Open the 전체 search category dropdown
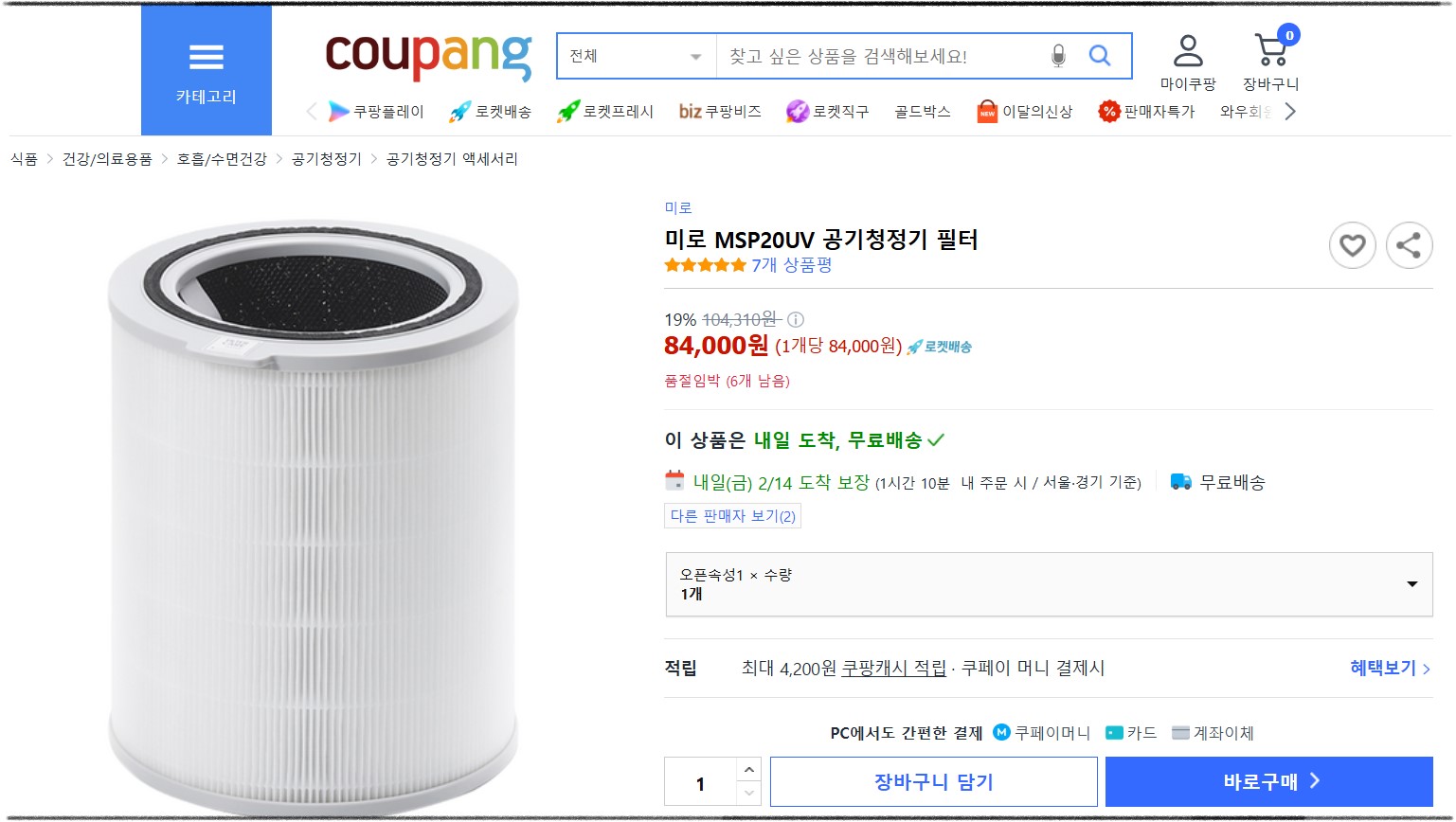Screen dimensions: 1456x822 (x=635, y=56)
